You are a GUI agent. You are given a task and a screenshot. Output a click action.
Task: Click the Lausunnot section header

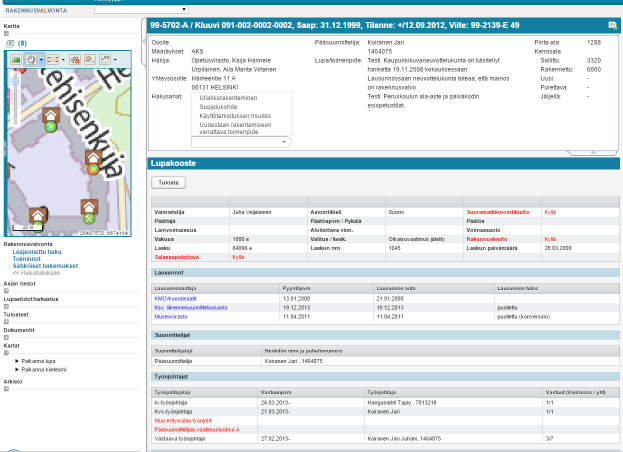pyautogui.click(x=385, y=273)
